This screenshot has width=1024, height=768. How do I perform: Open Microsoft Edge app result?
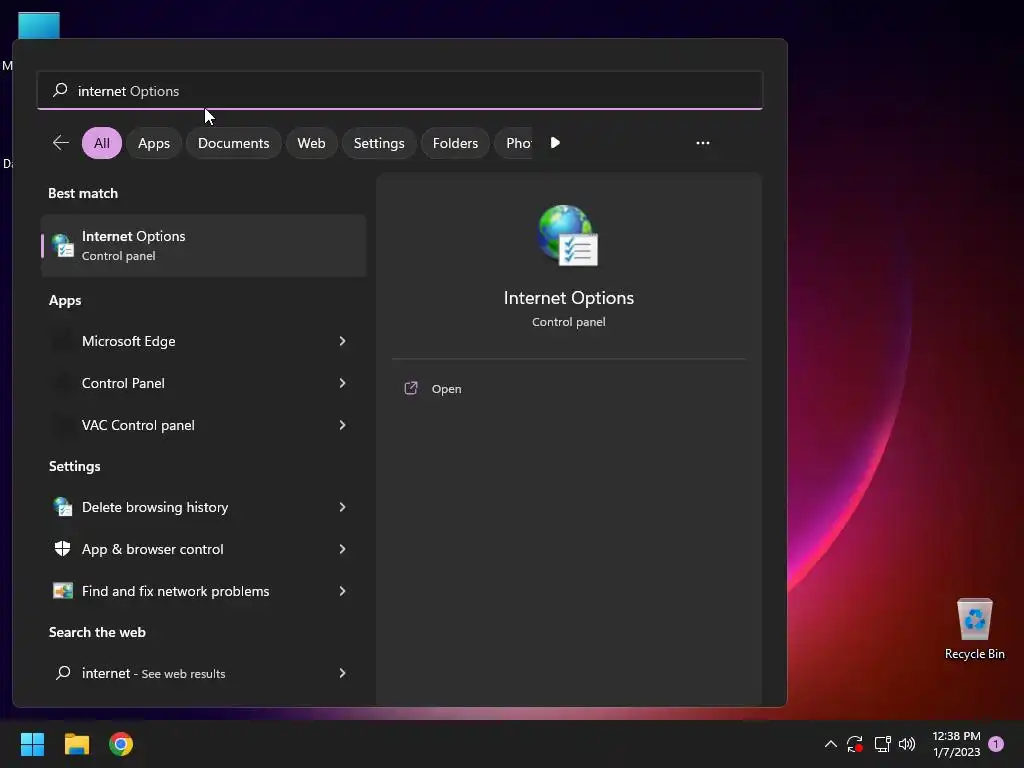click(203, 341)
